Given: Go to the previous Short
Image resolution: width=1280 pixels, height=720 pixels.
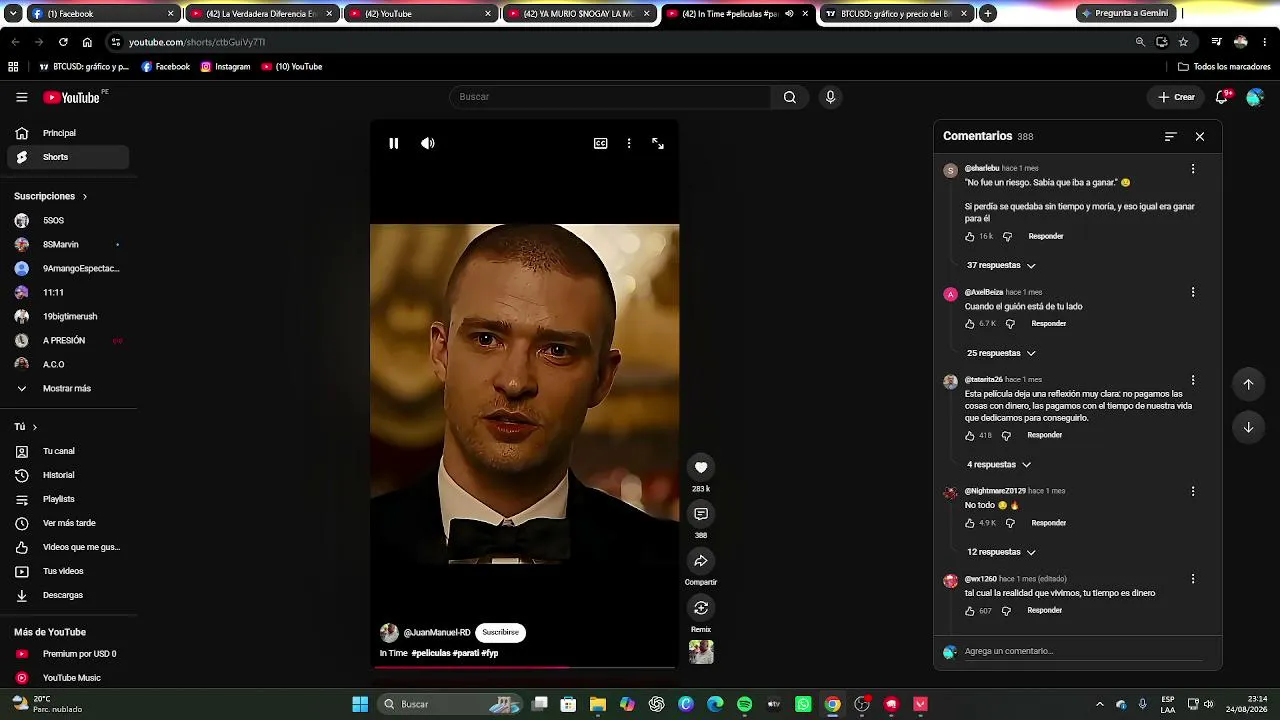Looking at the screenshot, I should 1248,384.
